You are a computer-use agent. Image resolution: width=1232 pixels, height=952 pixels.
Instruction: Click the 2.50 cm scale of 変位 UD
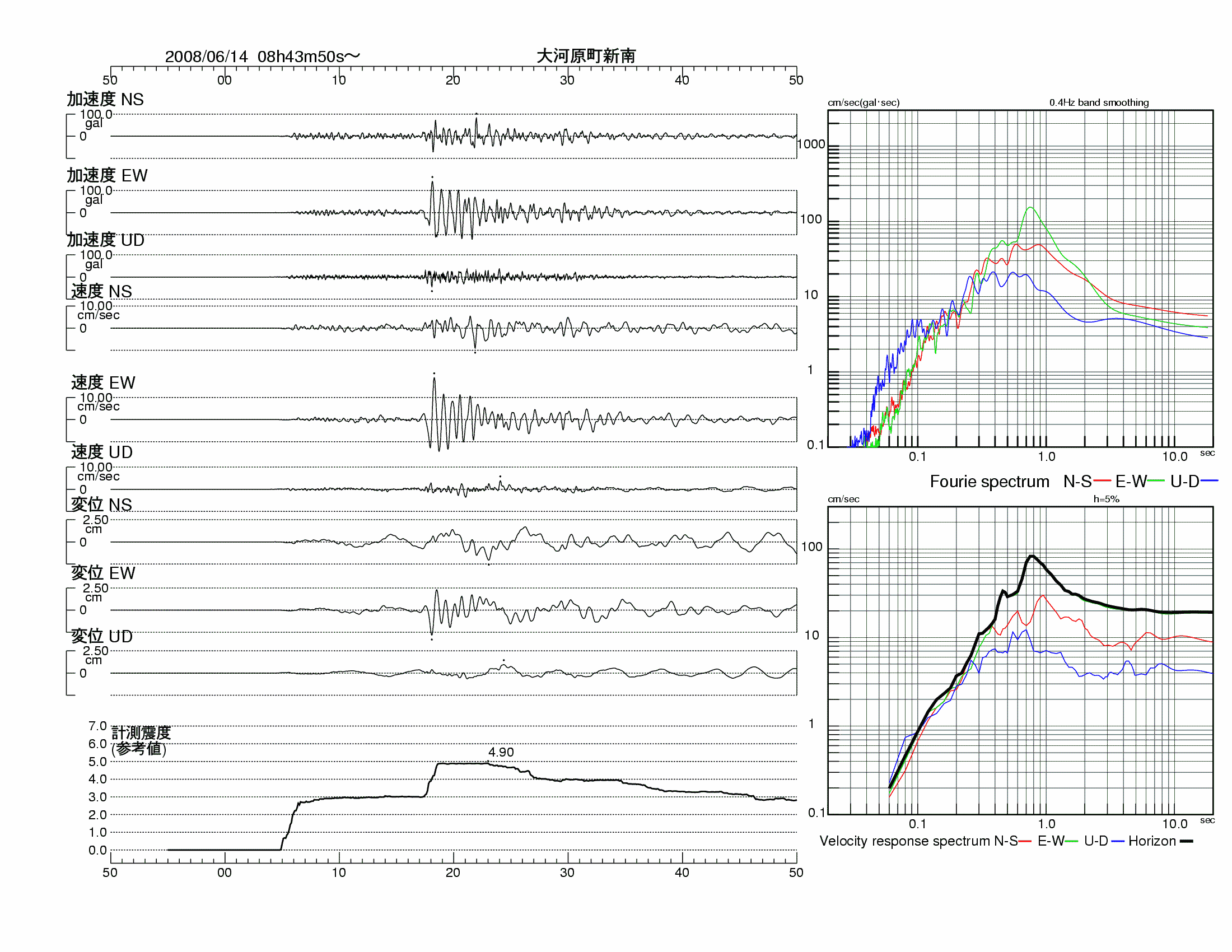point(95,651)
